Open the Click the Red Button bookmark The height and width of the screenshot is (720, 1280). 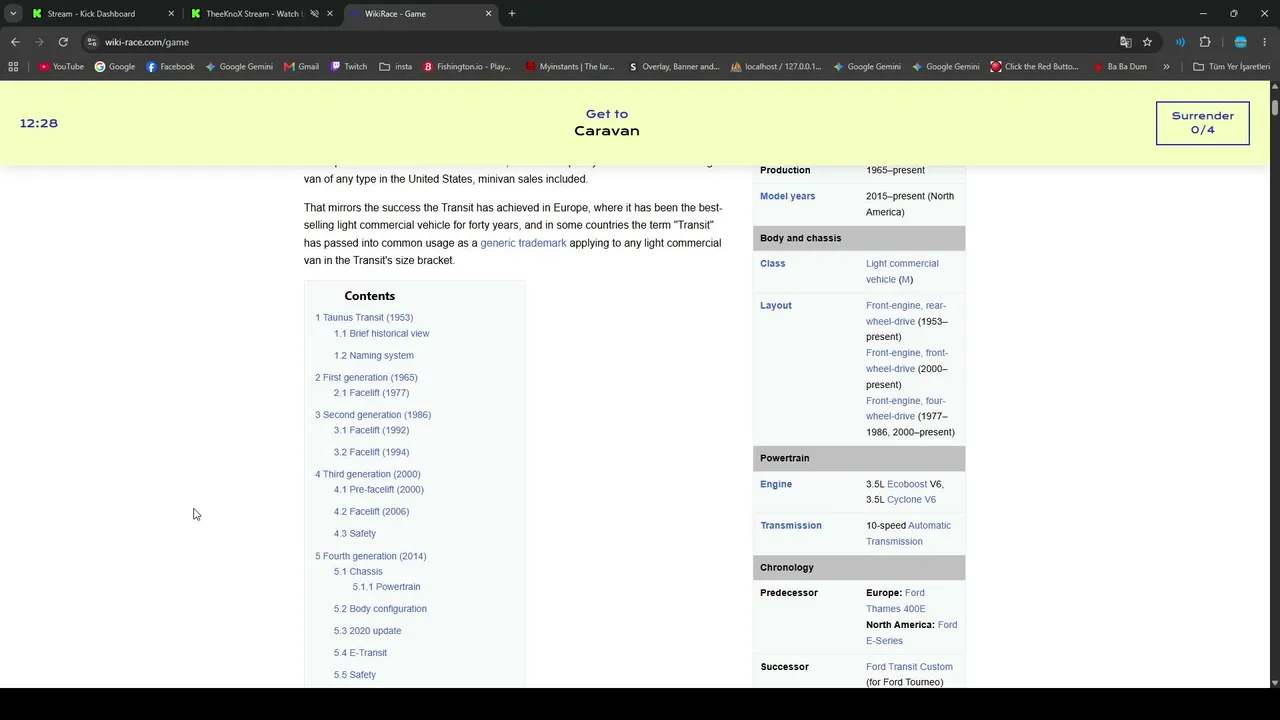point(1035,67)
